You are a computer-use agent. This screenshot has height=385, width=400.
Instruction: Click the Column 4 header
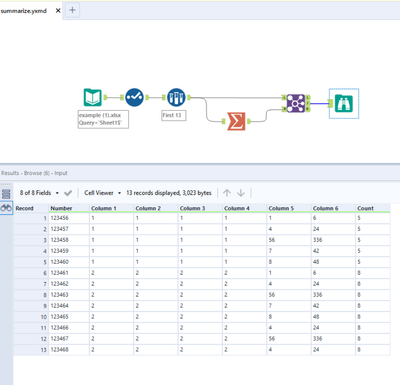tap(244, 208)
